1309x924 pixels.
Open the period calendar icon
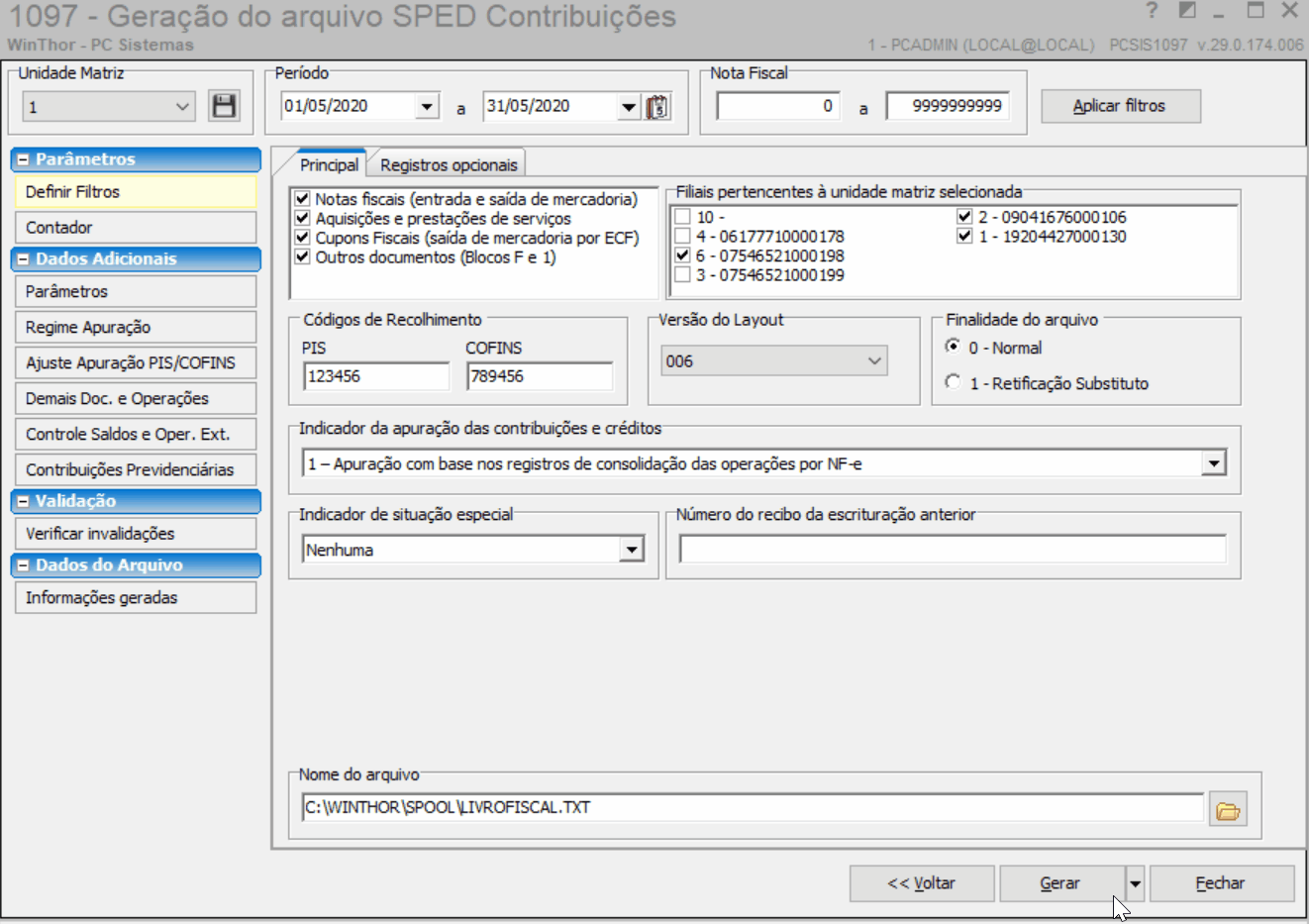click(x=657, y=107)
